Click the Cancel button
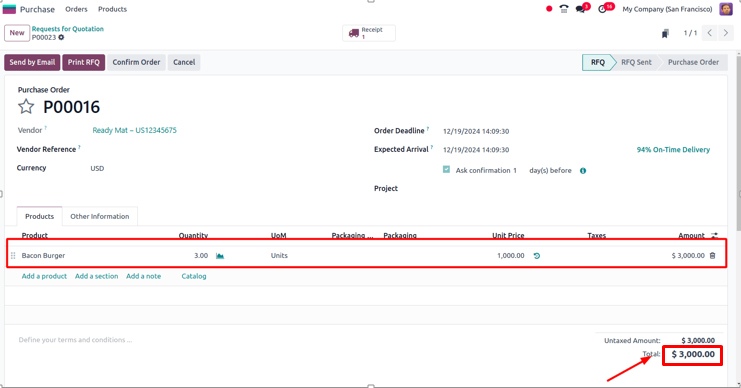741x388 pixels. 184,62
